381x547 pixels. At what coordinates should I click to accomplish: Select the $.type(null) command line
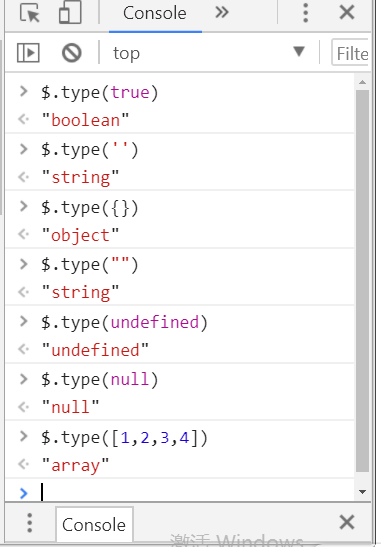point(99,380)
